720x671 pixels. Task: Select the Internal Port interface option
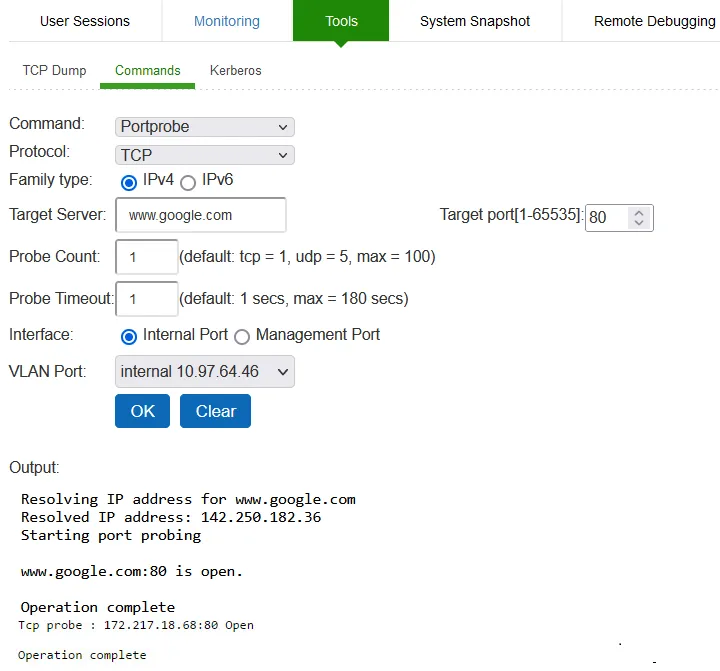129,337
